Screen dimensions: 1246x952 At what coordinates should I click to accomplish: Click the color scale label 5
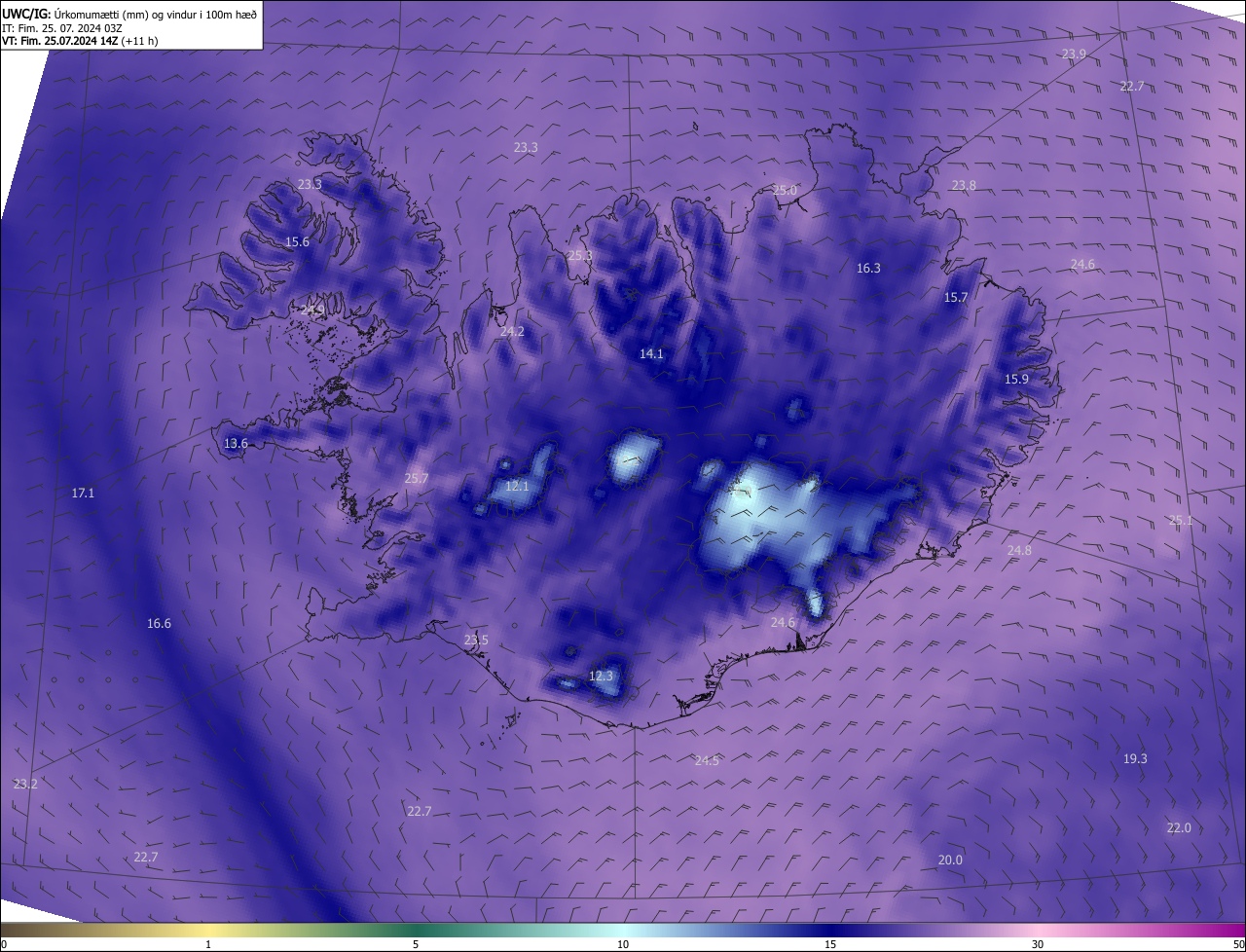(x=416, y=944)
